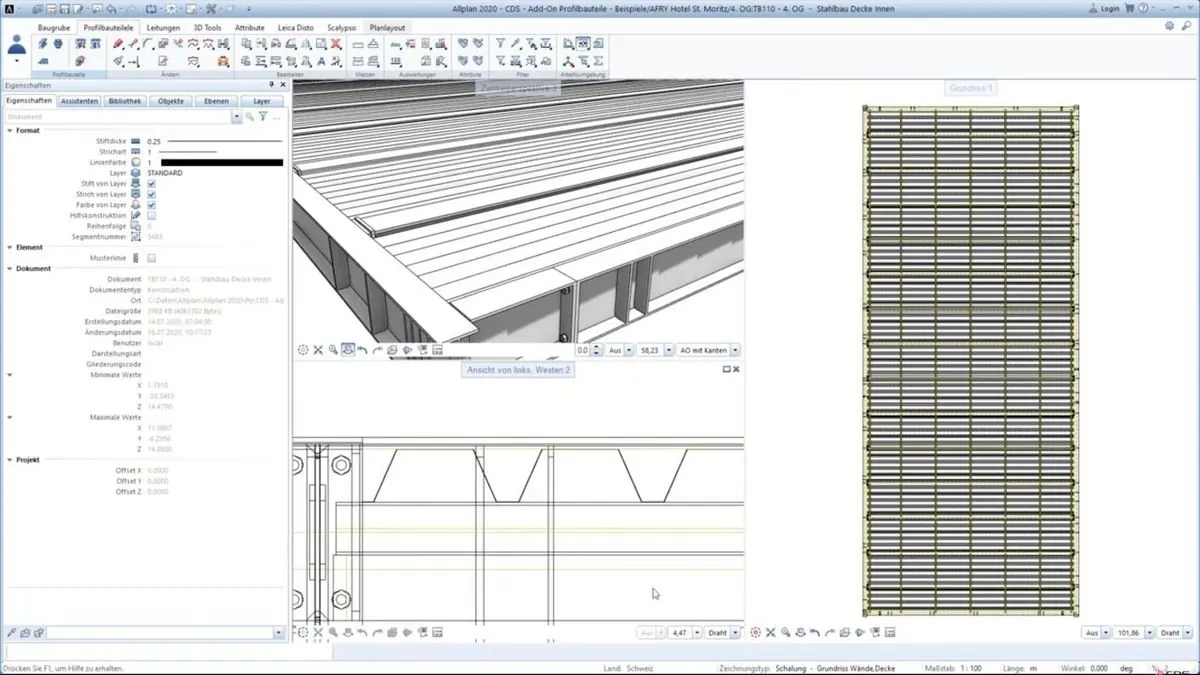Click the stepper arrows next to the 0.0 value
This screenshot has width=1200, height=675.
click(597, 351)
